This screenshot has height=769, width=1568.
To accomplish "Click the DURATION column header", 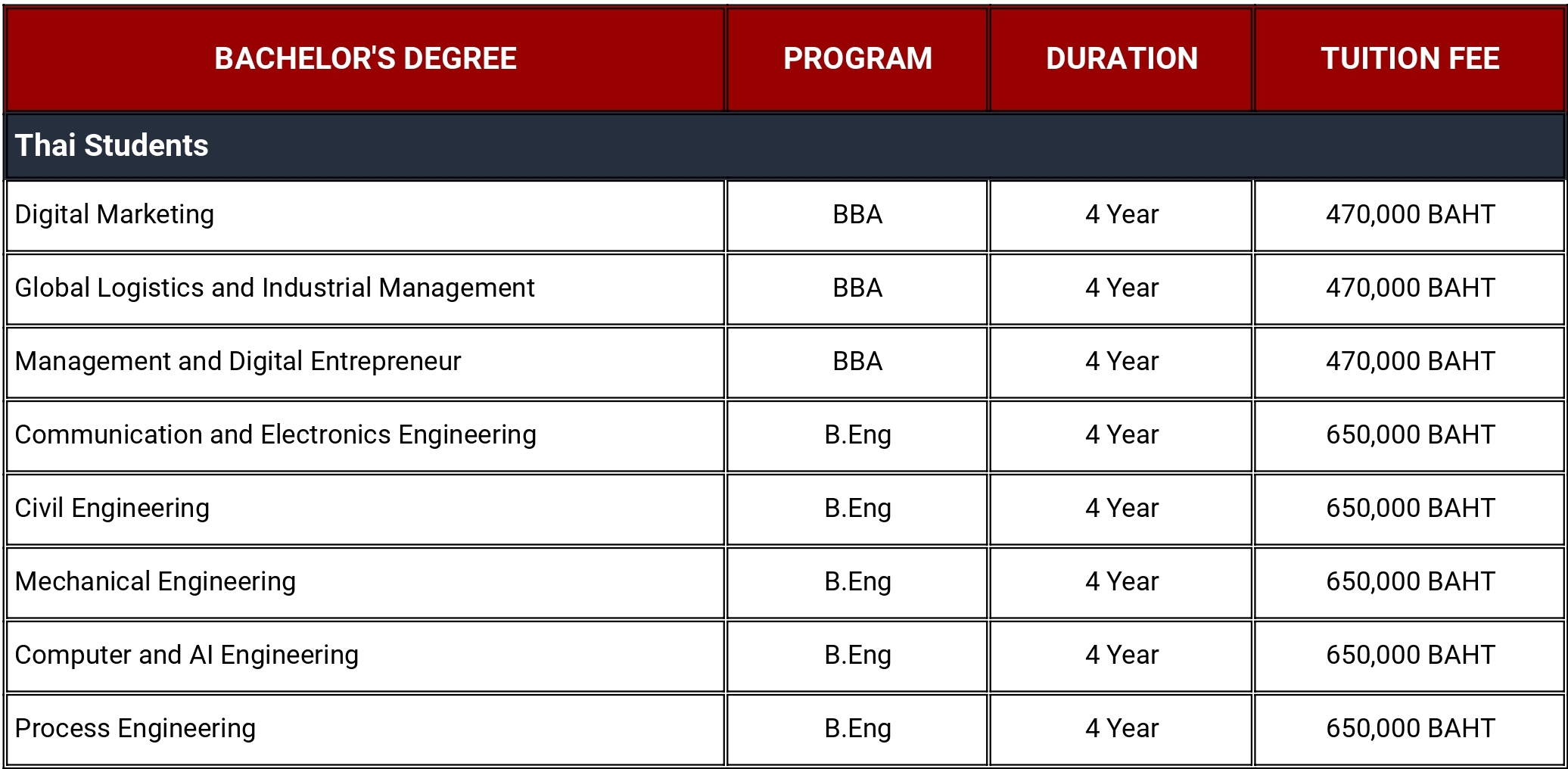I will 1122,59.
